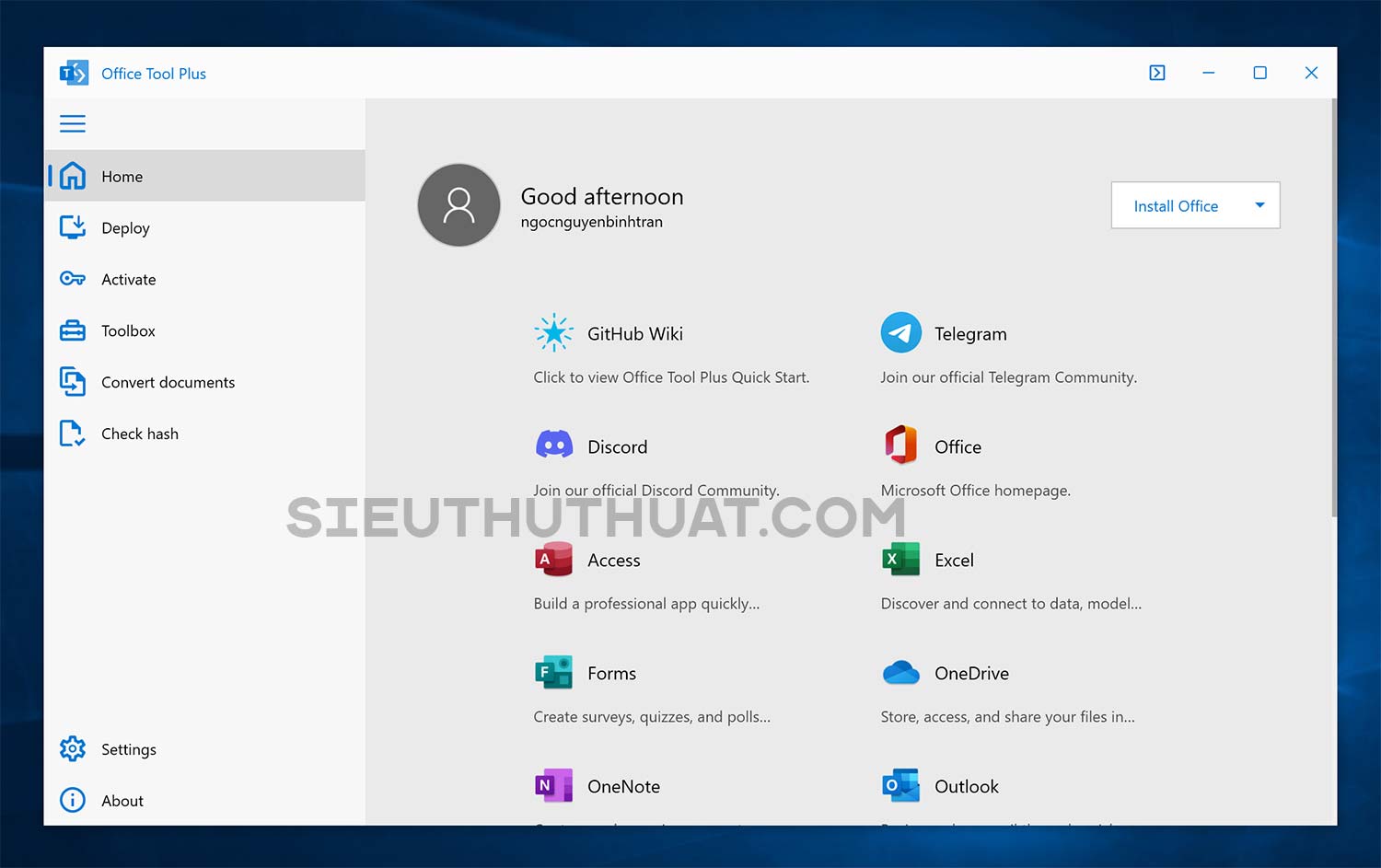Click 'Build a professional app quickly...' text

pos(646,604)
